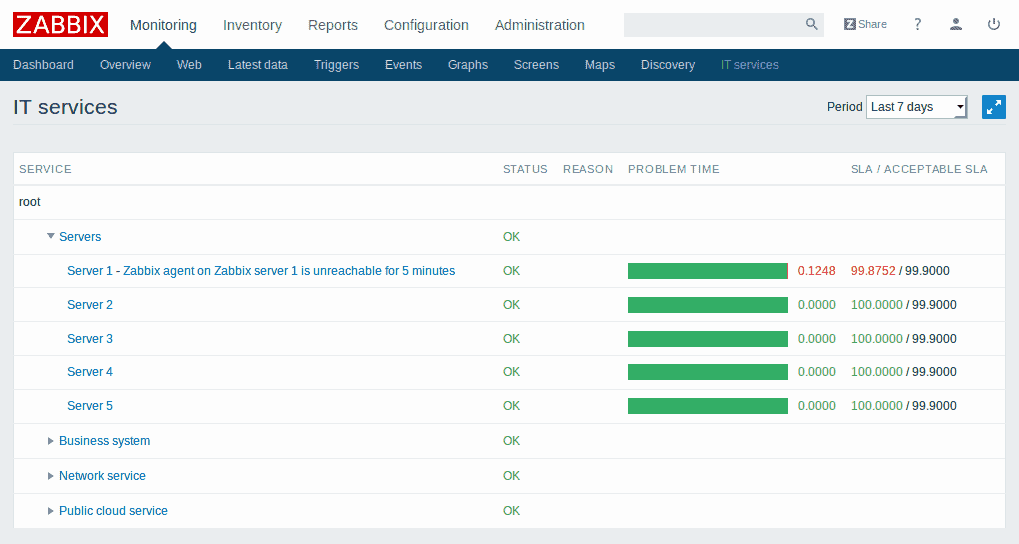Click the logout power icon

(994, 24)
